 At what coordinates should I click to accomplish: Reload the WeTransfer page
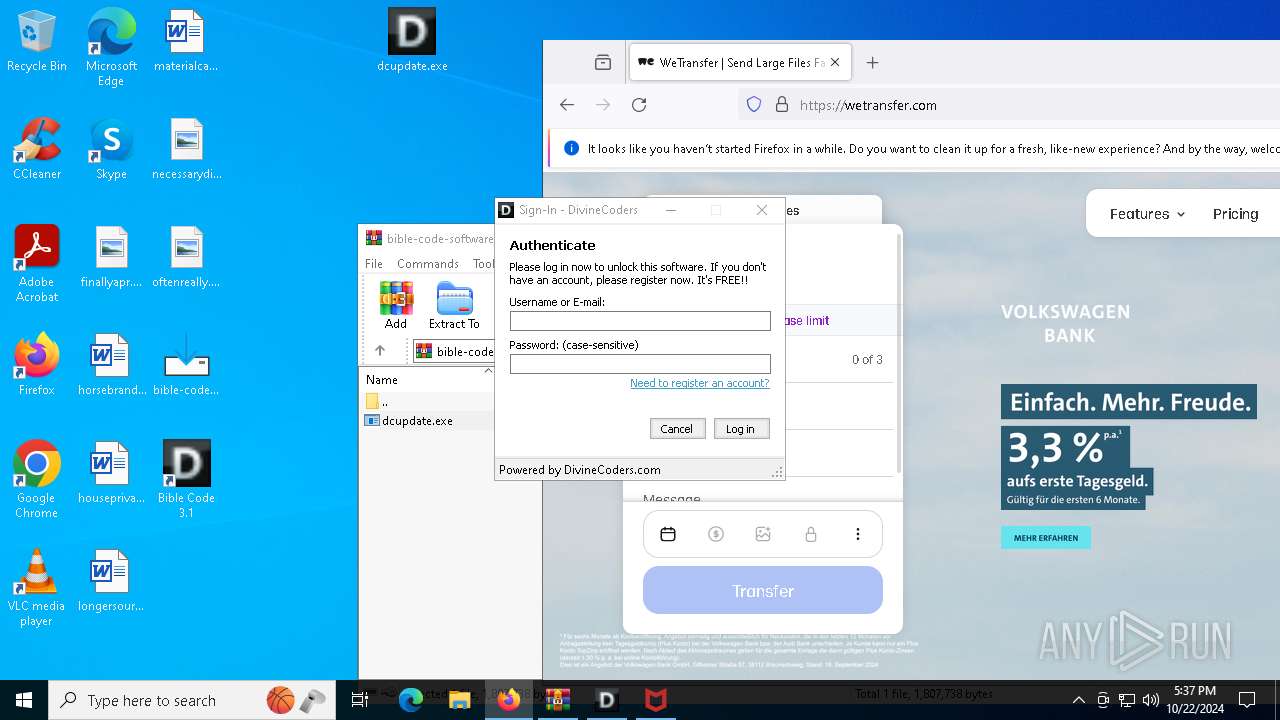[x=639, y=105]
